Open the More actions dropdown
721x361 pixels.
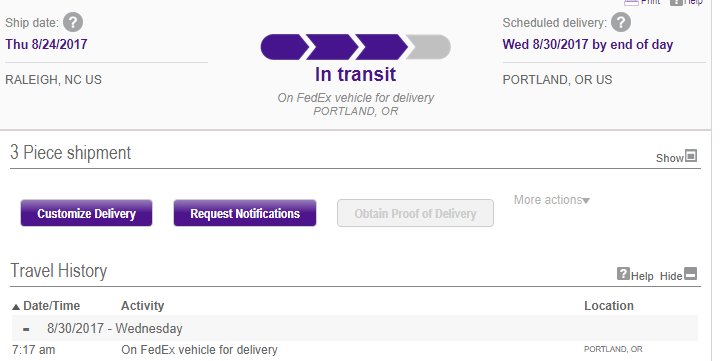(x=551, y=200)
